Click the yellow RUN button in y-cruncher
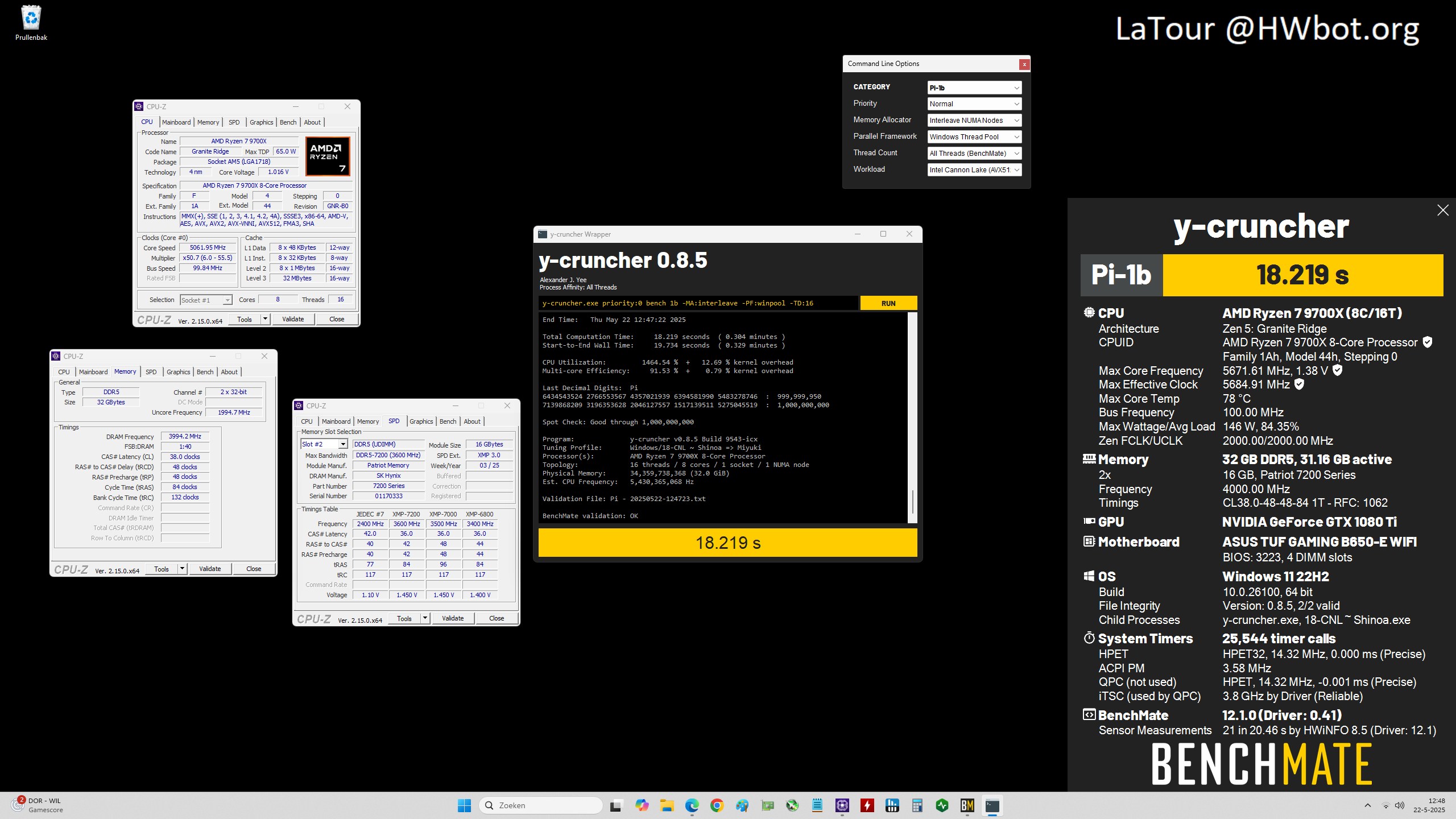Image resolution: width=1456 pixels, height=819 pixels. (x=888, y=303)
